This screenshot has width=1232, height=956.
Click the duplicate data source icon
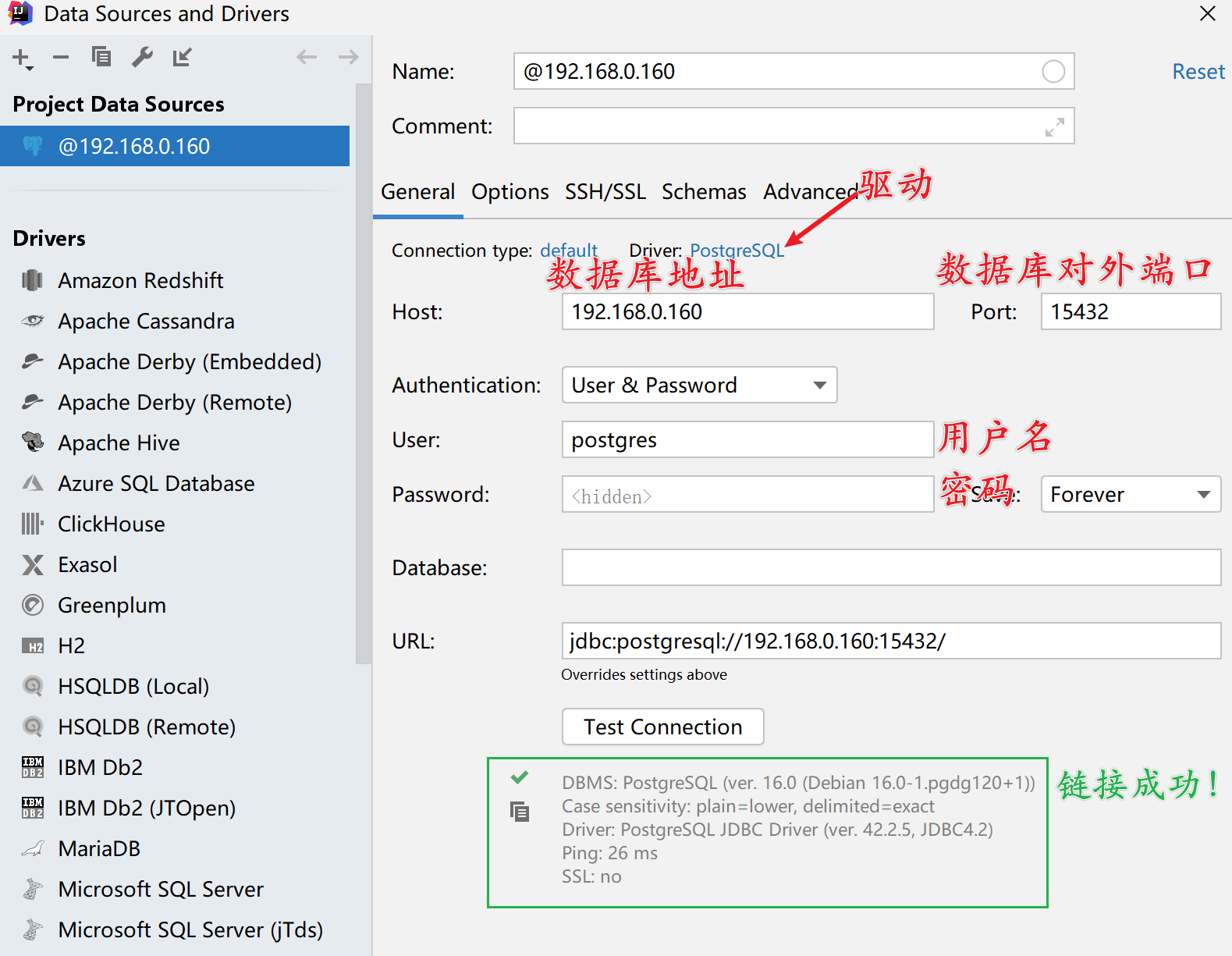coord(101,57)
